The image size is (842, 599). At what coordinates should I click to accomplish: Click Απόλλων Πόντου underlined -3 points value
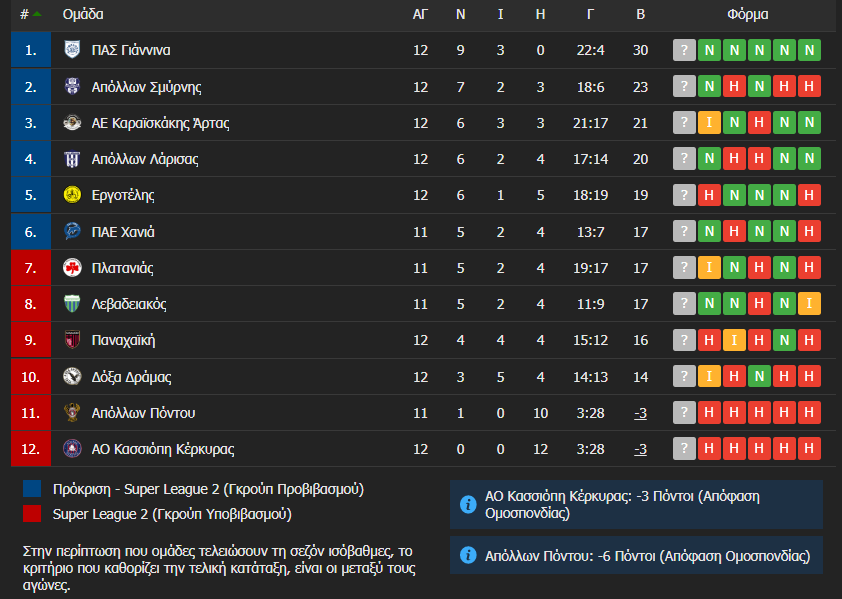641,413
